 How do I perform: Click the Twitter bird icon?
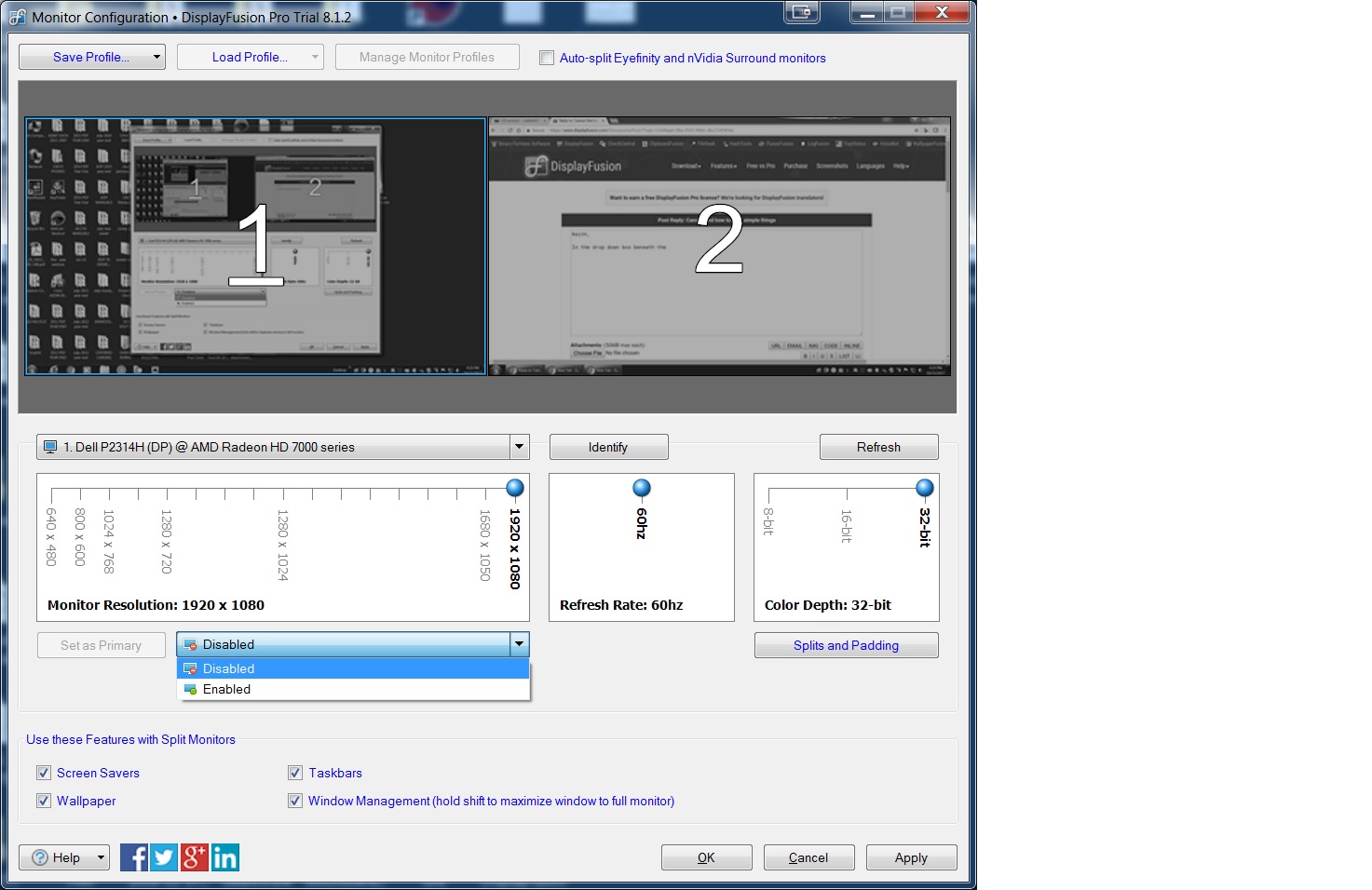click(164, 857)
